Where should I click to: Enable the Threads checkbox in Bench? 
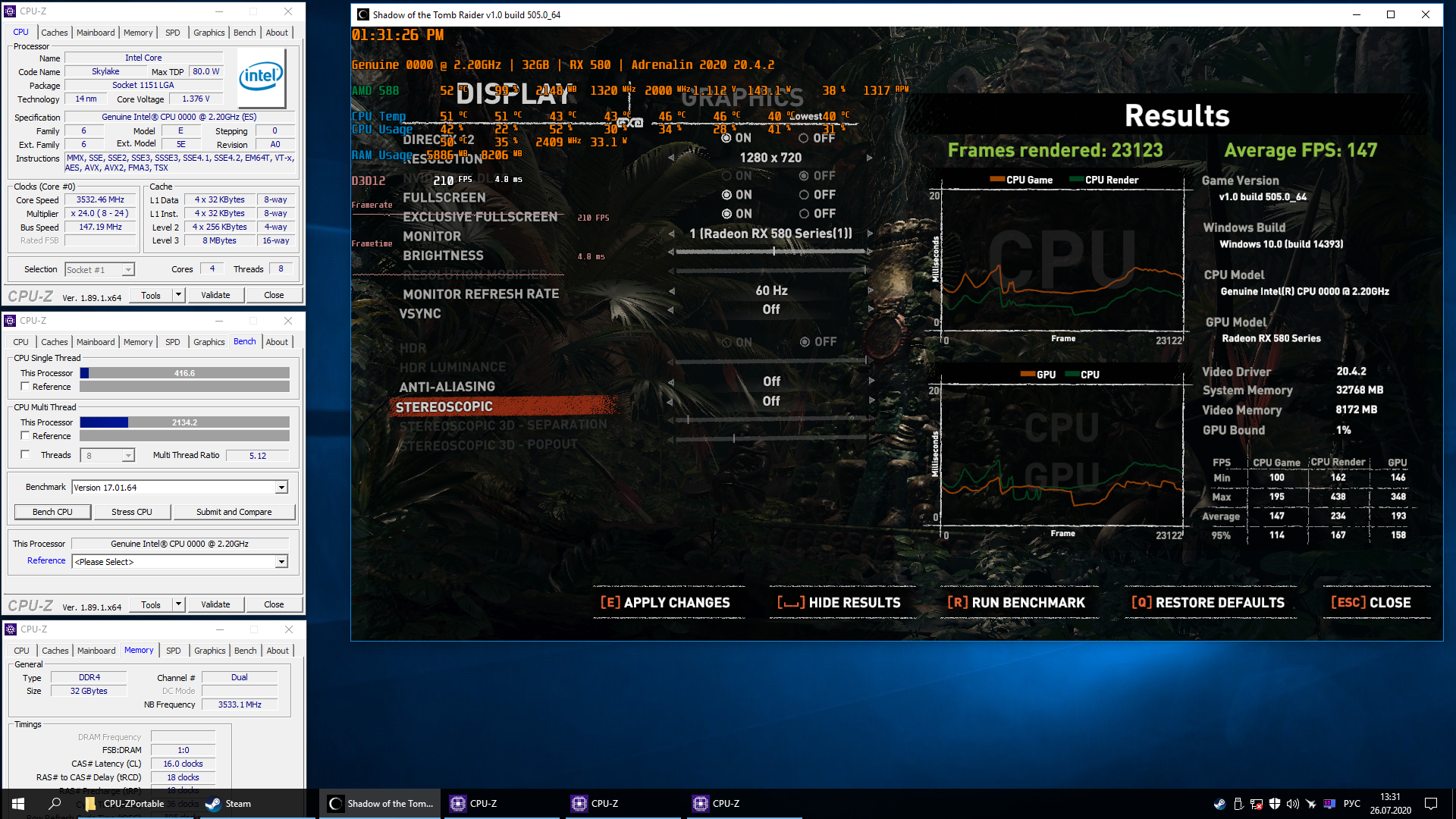point(25,455)
